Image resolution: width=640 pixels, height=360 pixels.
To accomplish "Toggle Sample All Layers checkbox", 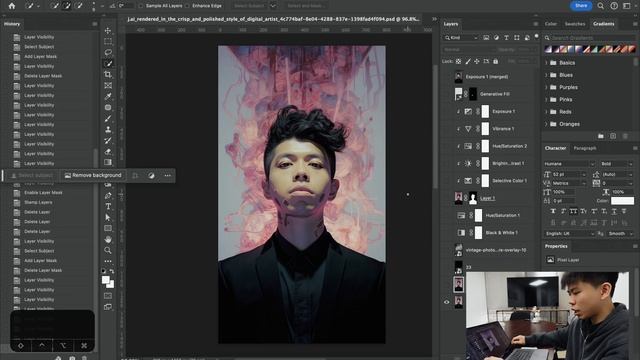I will pyautogui.click(x=141, y=6).
